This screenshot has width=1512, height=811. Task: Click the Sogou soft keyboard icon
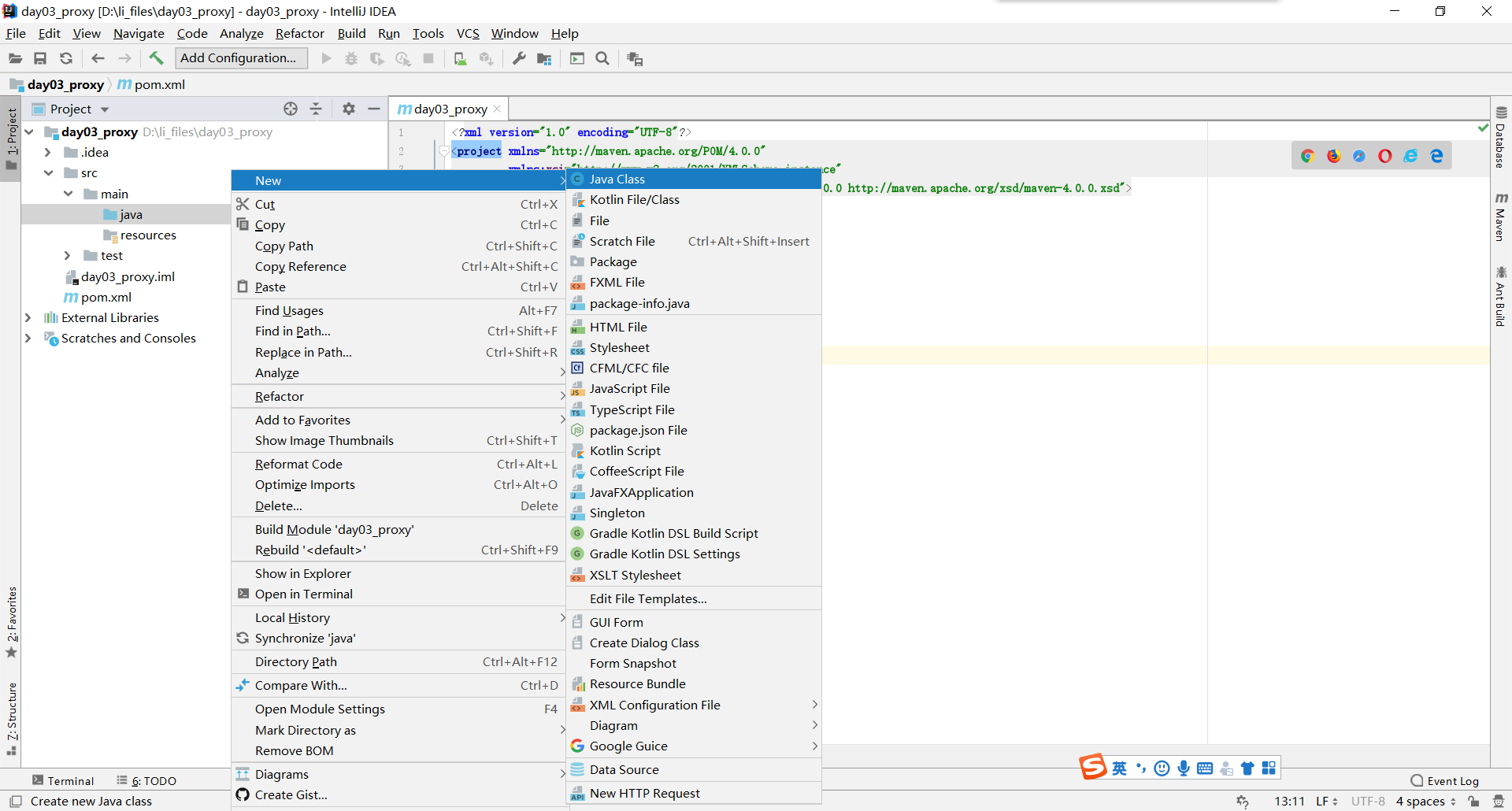(1205, 768)
